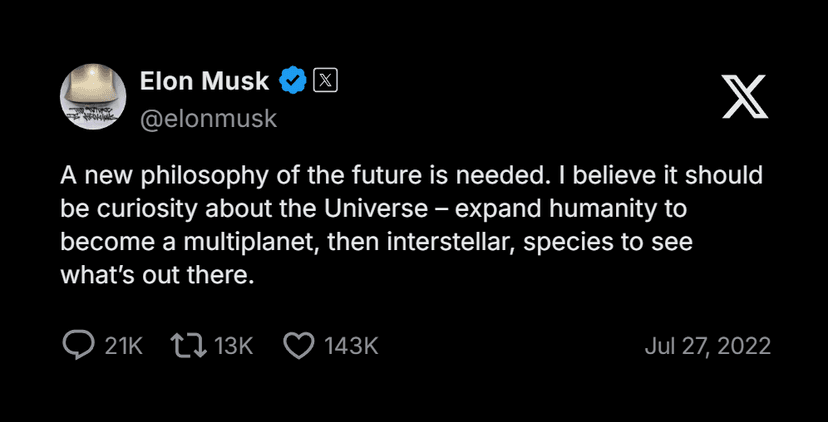Click the blue verified checkmark badge
828x422 pixels.
[292, 81]
